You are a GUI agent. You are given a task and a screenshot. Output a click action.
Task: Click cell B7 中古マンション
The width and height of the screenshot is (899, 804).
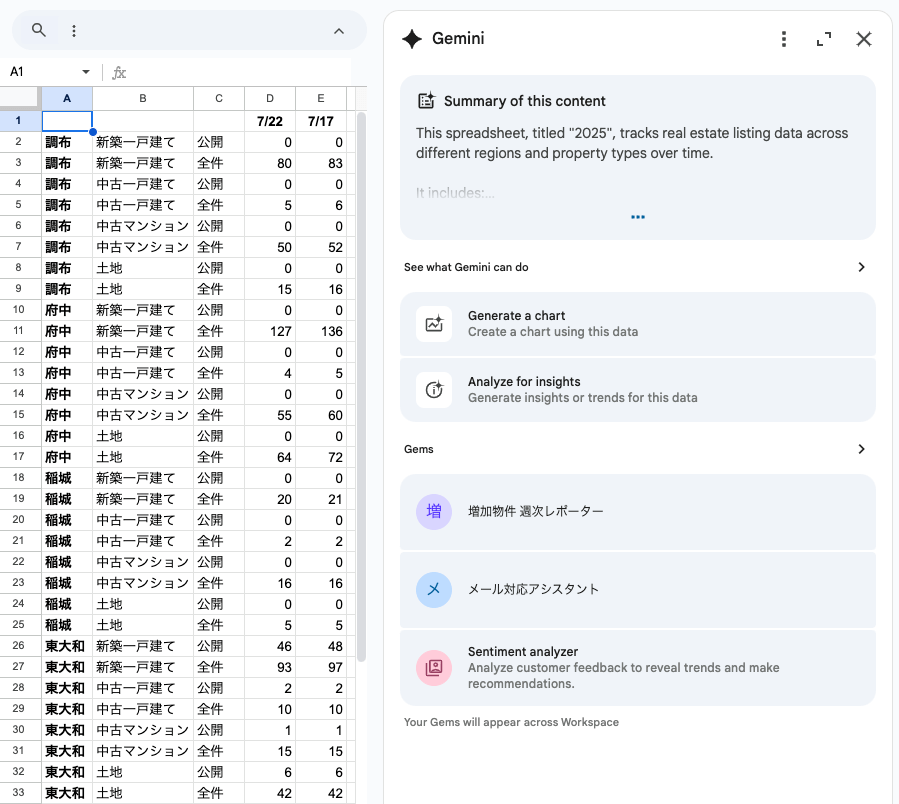click(x=143, y=247)
